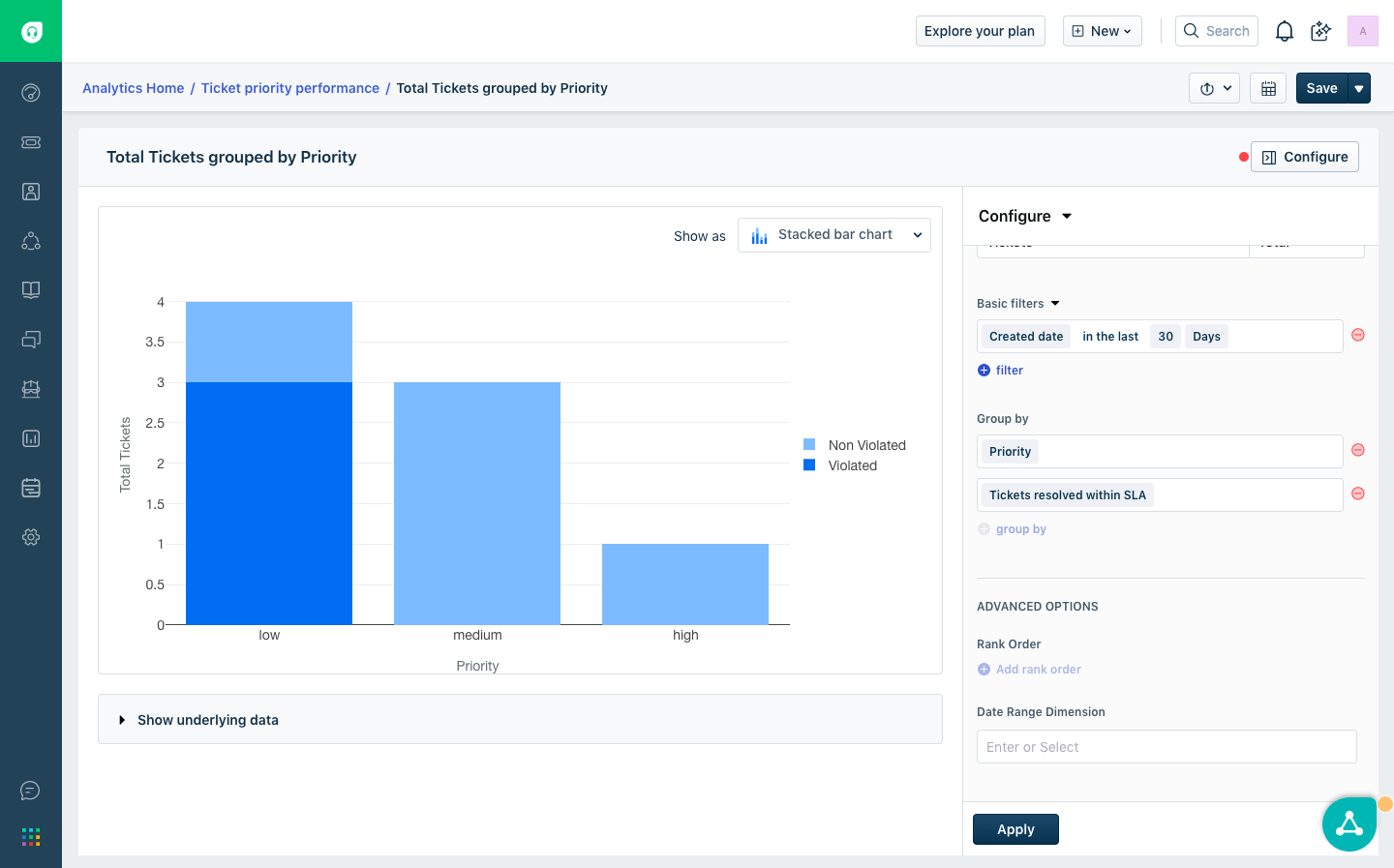Open the Freshworks app switcher grid icon

pyautogui.click(x=31, y=836)
